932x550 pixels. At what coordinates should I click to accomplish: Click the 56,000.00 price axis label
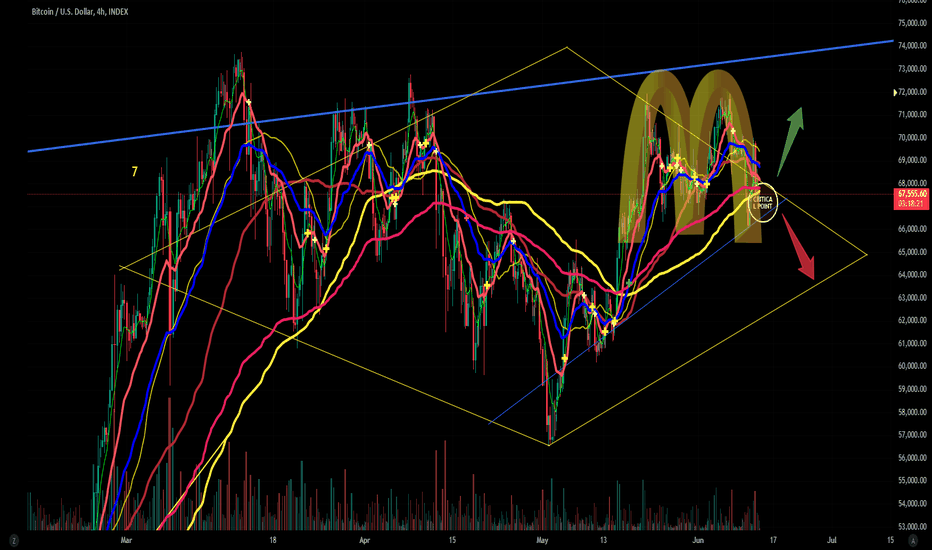click(x=912, y=458)
